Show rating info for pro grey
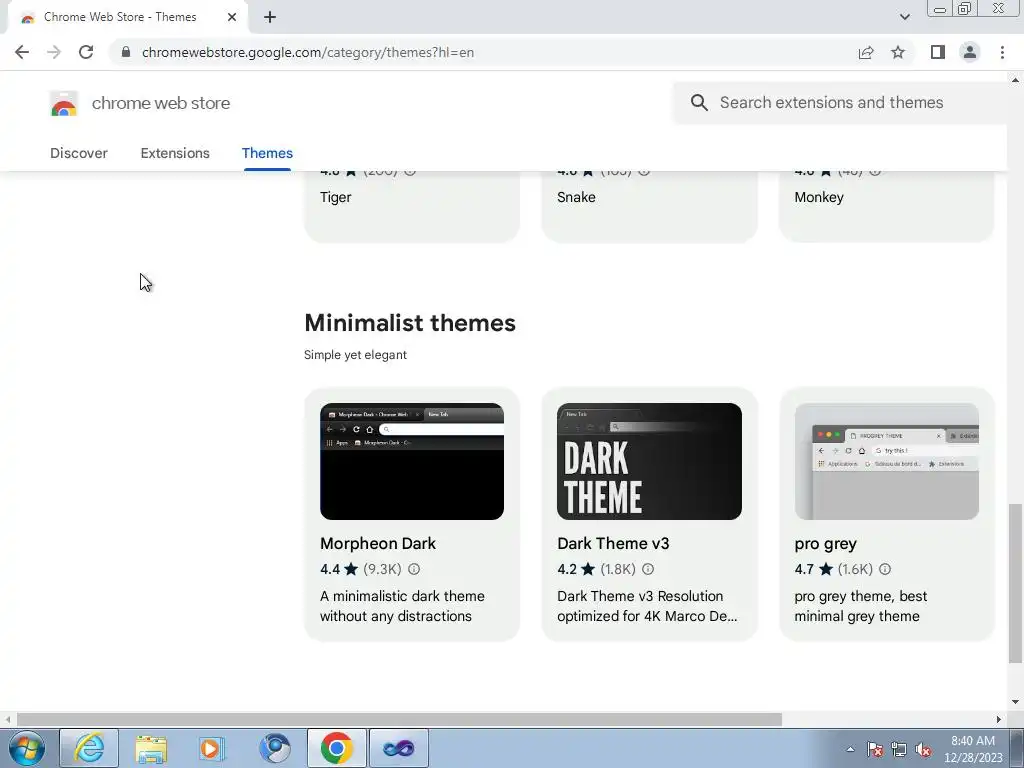The height and width of the screenshot is (768, 1024). [x=885, y=569]
